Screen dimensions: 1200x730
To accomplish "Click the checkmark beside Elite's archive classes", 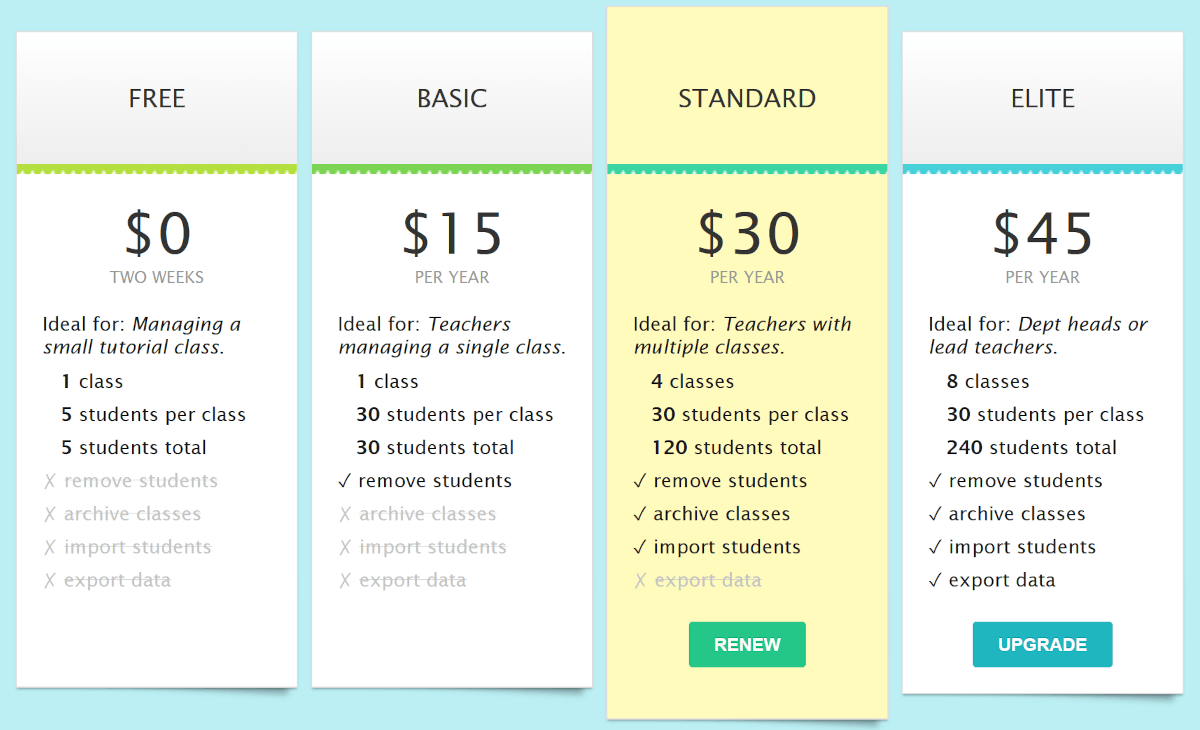I will (x=935, y=515).
